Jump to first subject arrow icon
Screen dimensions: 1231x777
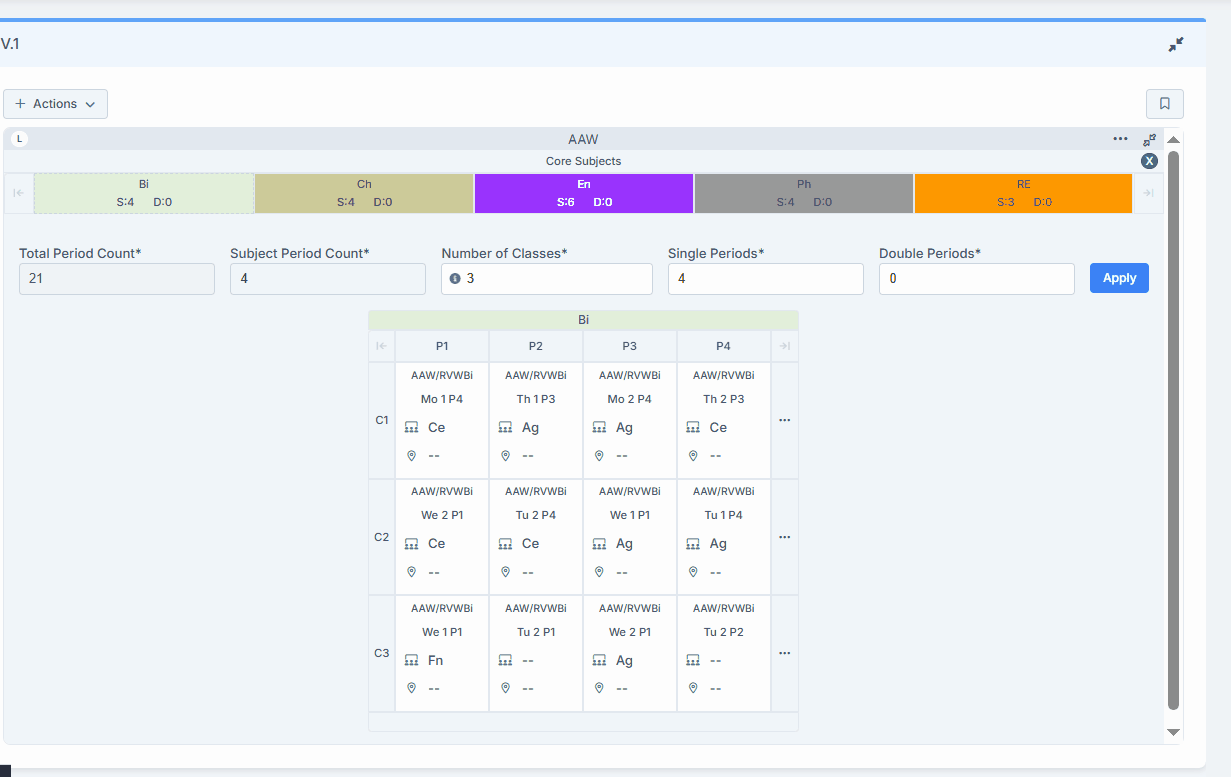pyautogui.click(x=19, y=193)
